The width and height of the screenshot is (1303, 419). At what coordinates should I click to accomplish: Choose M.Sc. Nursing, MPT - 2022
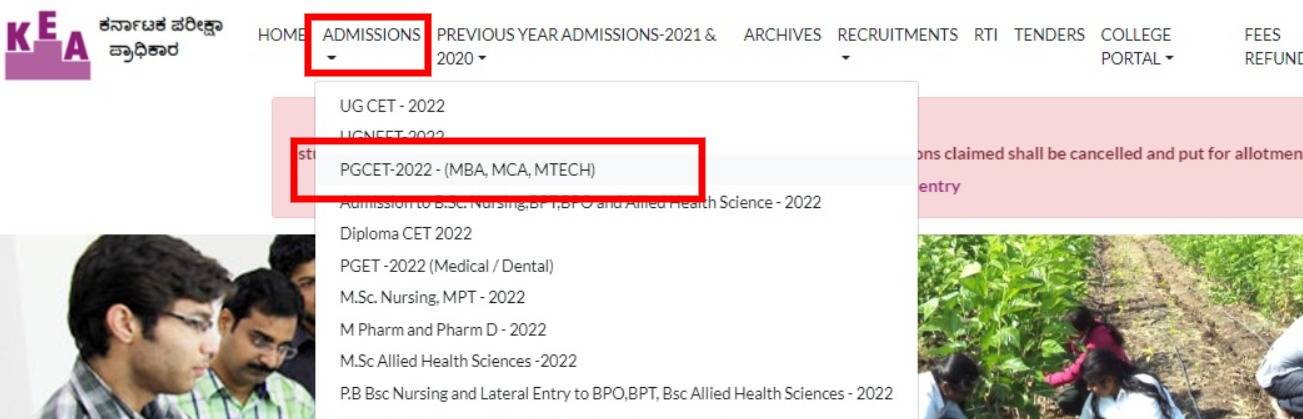(x=432, y=298)
